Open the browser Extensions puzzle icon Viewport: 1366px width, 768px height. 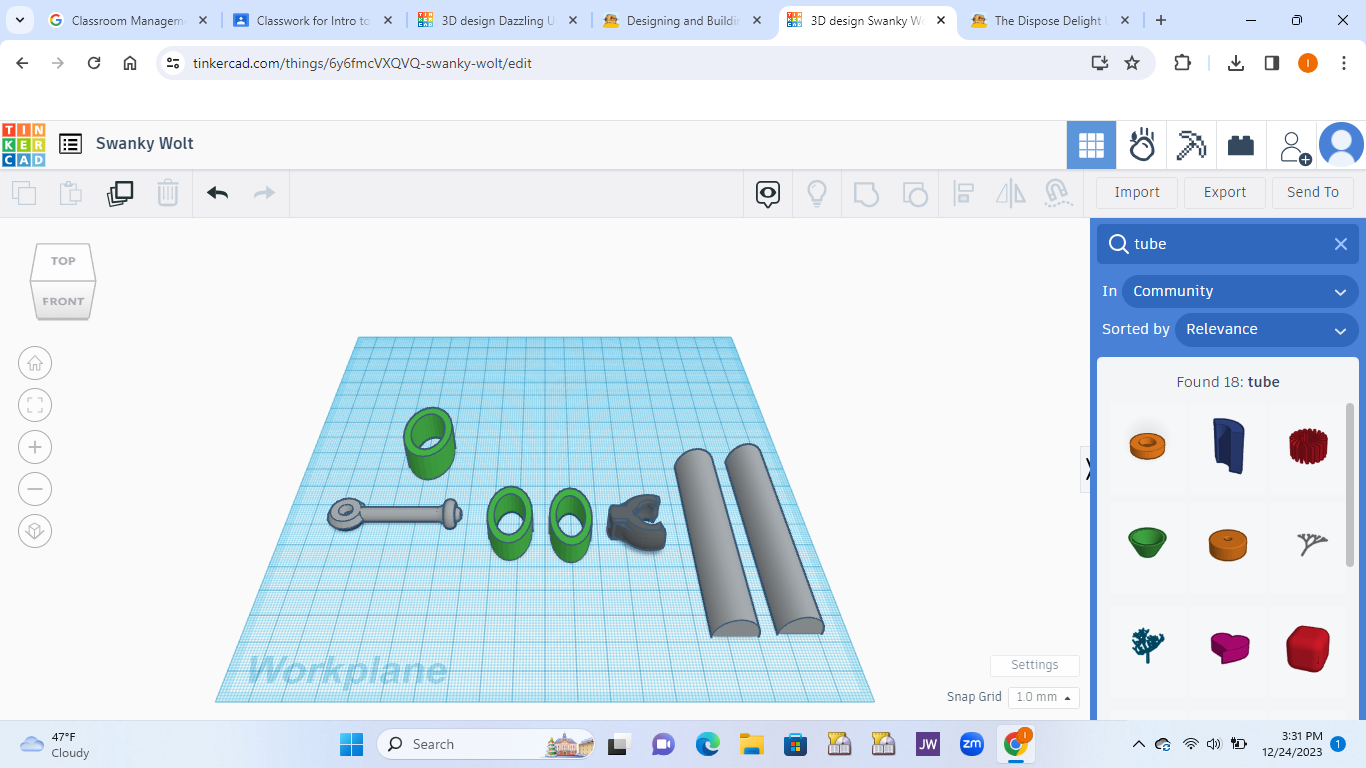1182,63
